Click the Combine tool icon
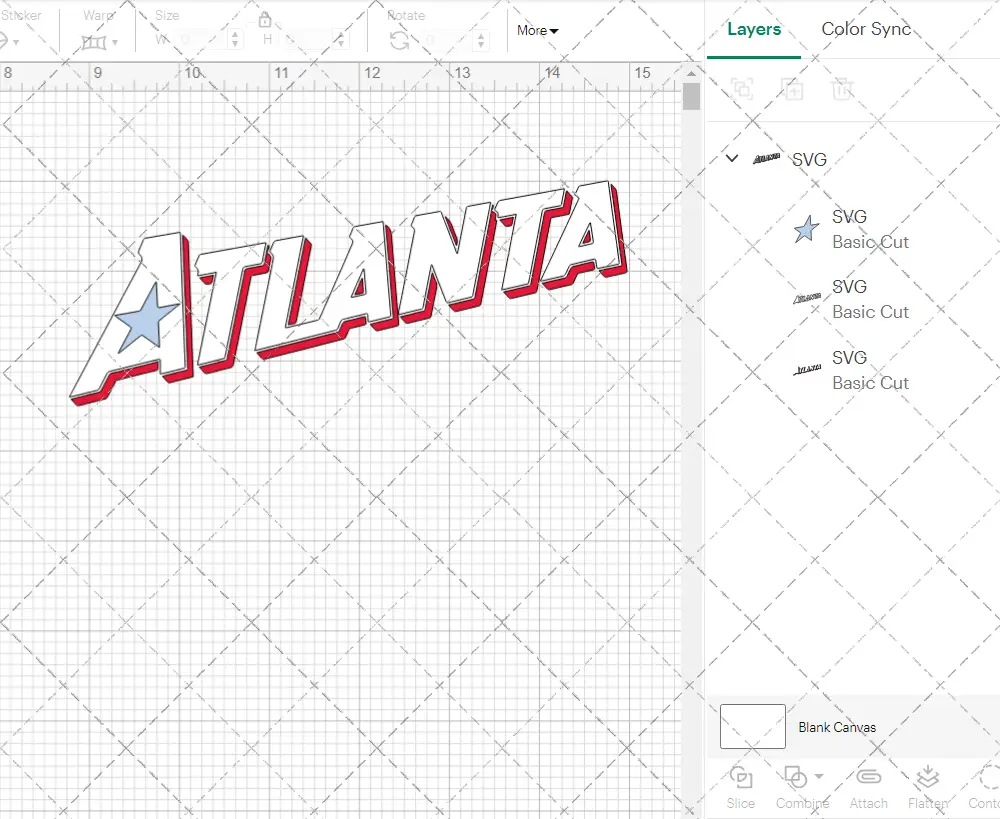 coord(795,778)
